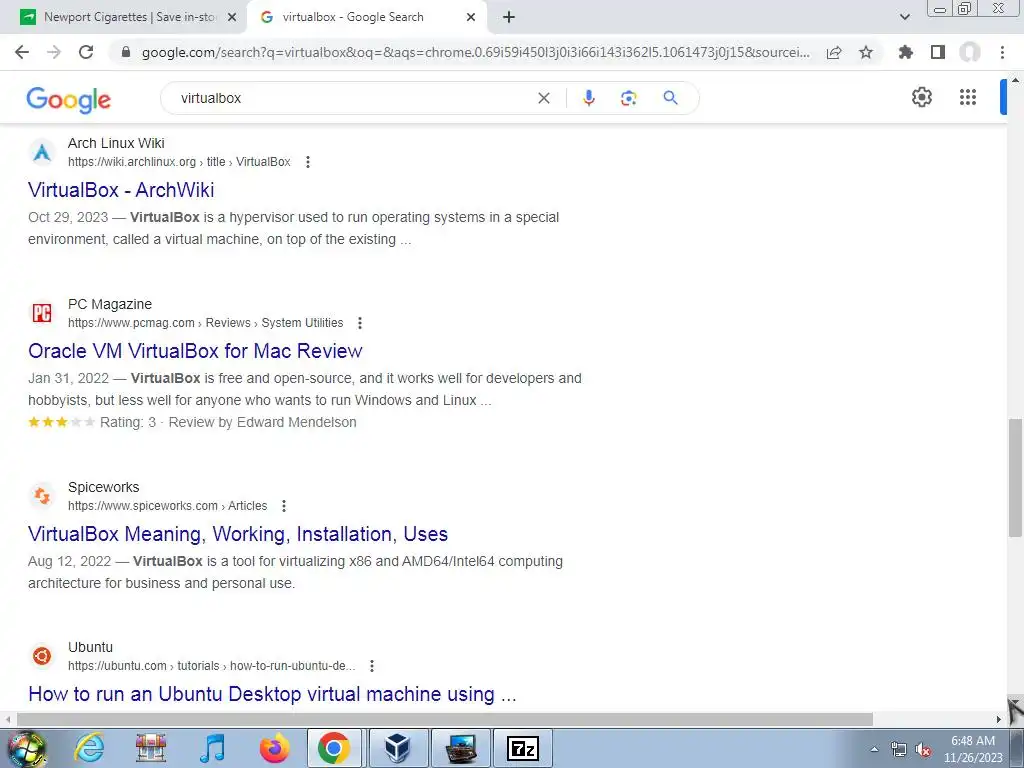Launch Firefox from the taskbar
This screenshot has height=768, width=1024.
[x=274, y=748]
